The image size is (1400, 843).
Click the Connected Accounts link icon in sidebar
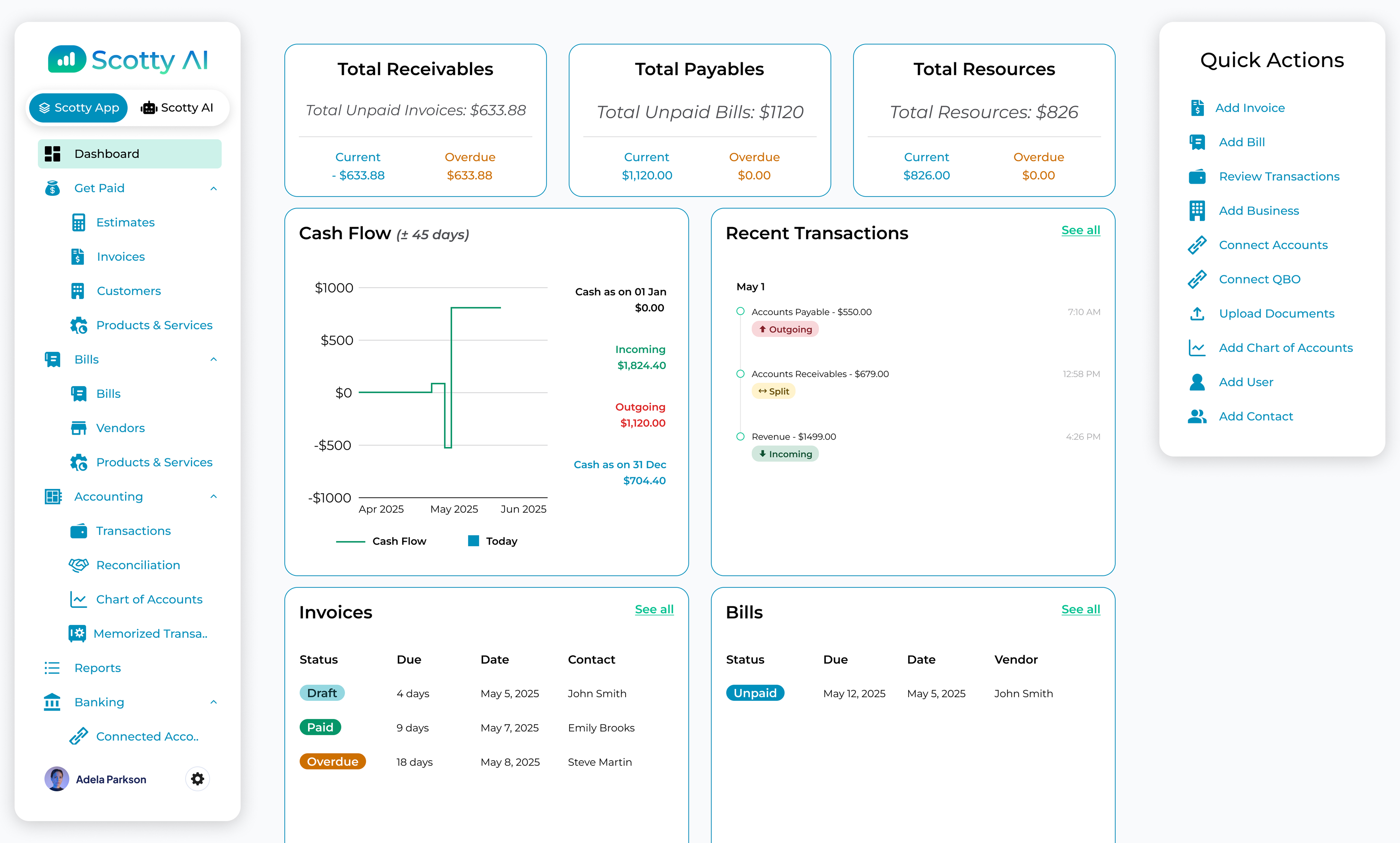pyautogui.click(x=78, y=736)
